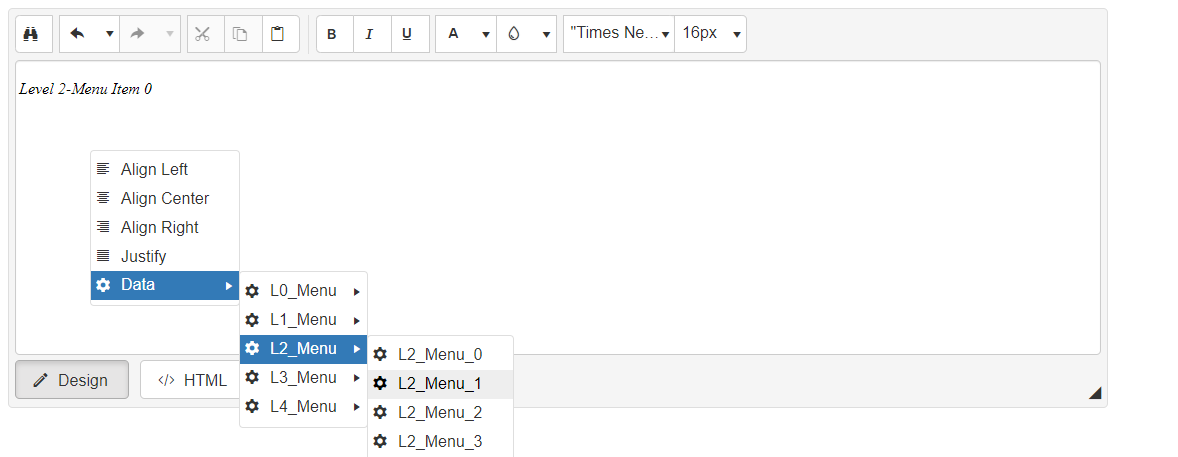Screen dimensions: 1178x457
Task: Expand the Undo history dropdown arrow
Action: [109, 34]
